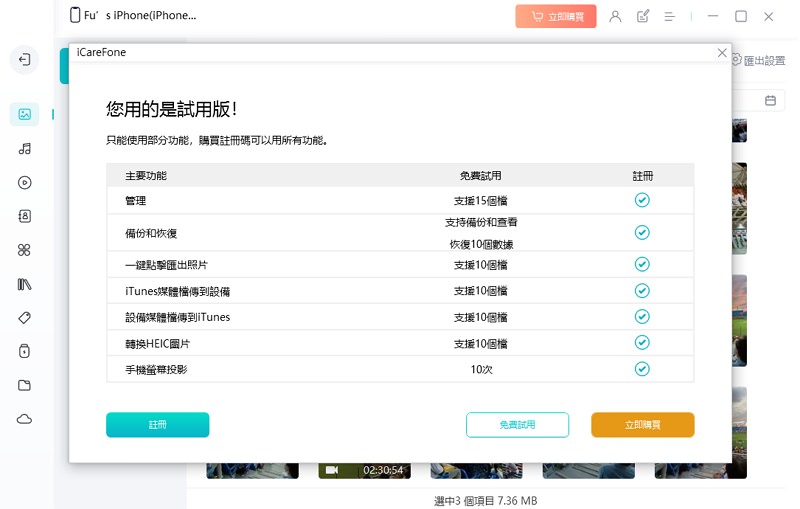Click the back/exit icon in sidebar top
This screenshot has width=800, height=509.
pyautogui.click(x=24, y=60)
